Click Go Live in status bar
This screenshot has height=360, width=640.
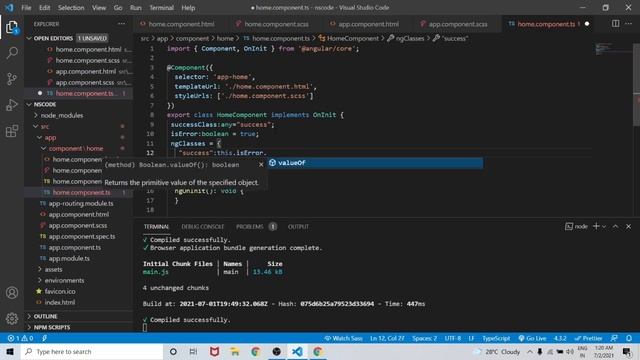532,338
